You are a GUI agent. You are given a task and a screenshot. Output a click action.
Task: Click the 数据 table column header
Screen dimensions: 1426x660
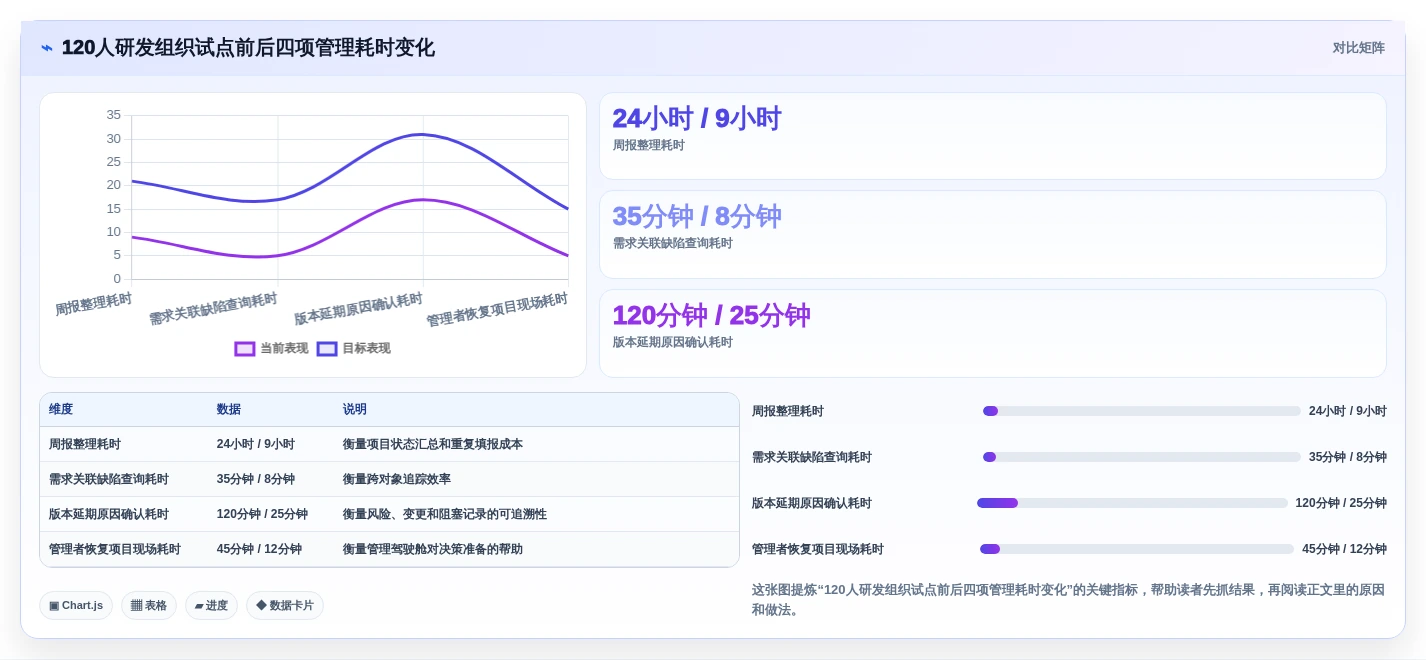click(229, 409)
